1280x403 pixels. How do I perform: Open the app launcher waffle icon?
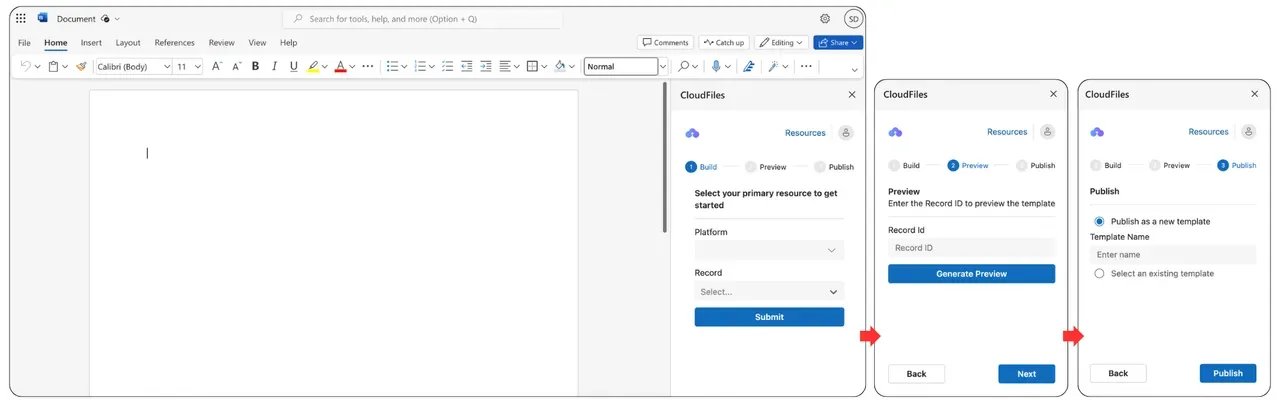[x=21, y=18]
